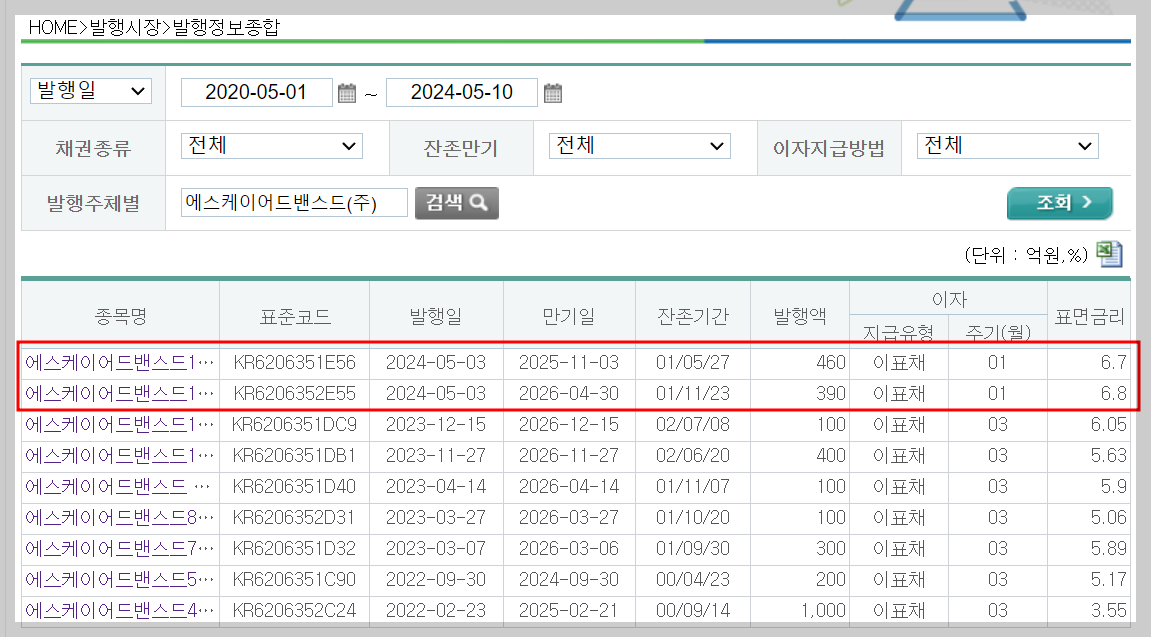Select standard code KR6206352E55 cell
Image resolution: width=1151 pixels, height=637 pixels.
(x=294, y=393)
